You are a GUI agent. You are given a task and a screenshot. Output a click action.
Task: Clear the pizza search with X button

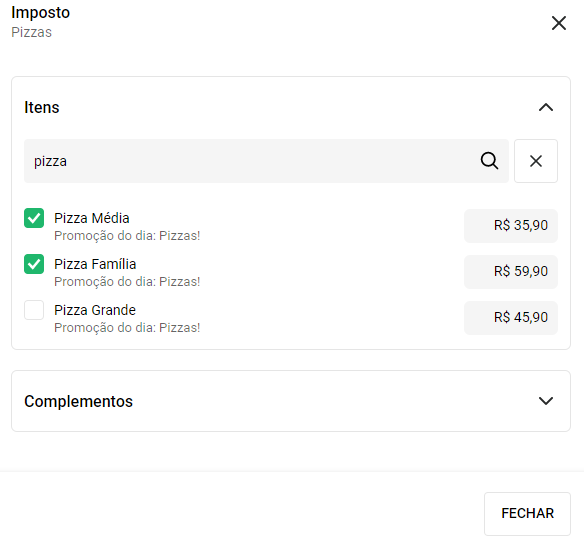[x=536, y=161]
